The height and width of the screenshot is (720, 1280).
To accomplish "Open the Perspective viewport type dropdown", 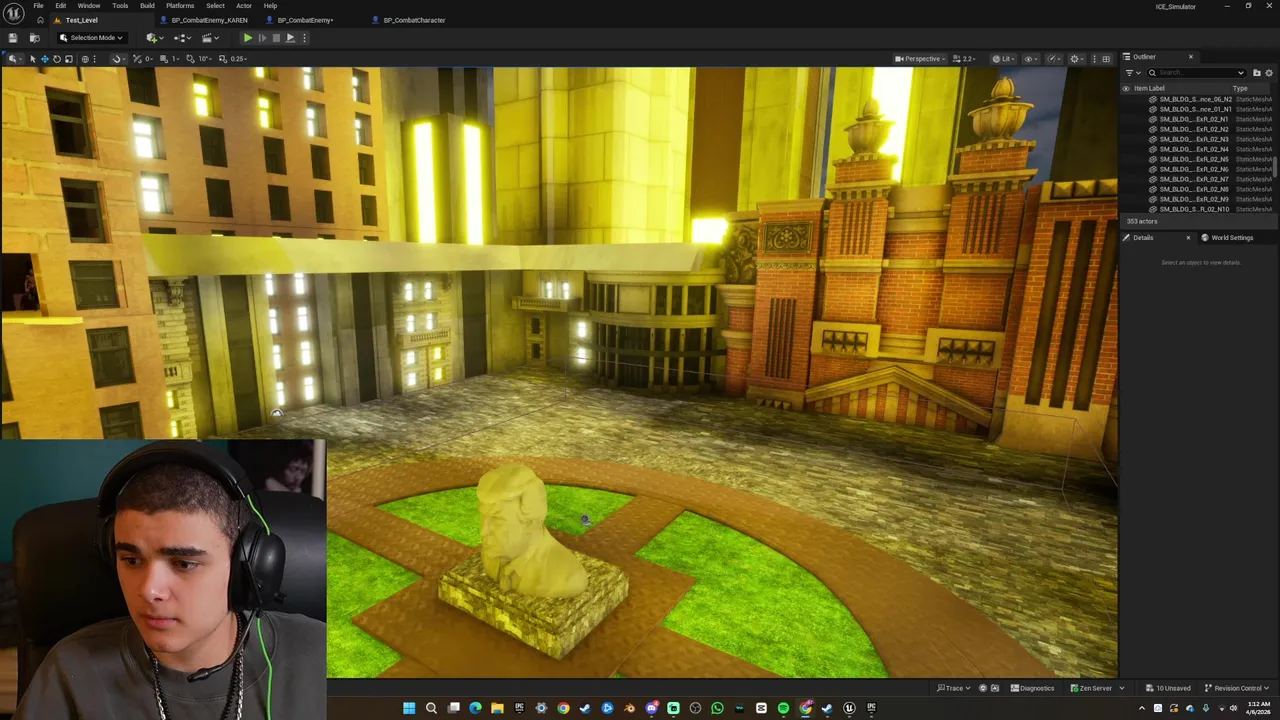I will click(x=920, y=59).
